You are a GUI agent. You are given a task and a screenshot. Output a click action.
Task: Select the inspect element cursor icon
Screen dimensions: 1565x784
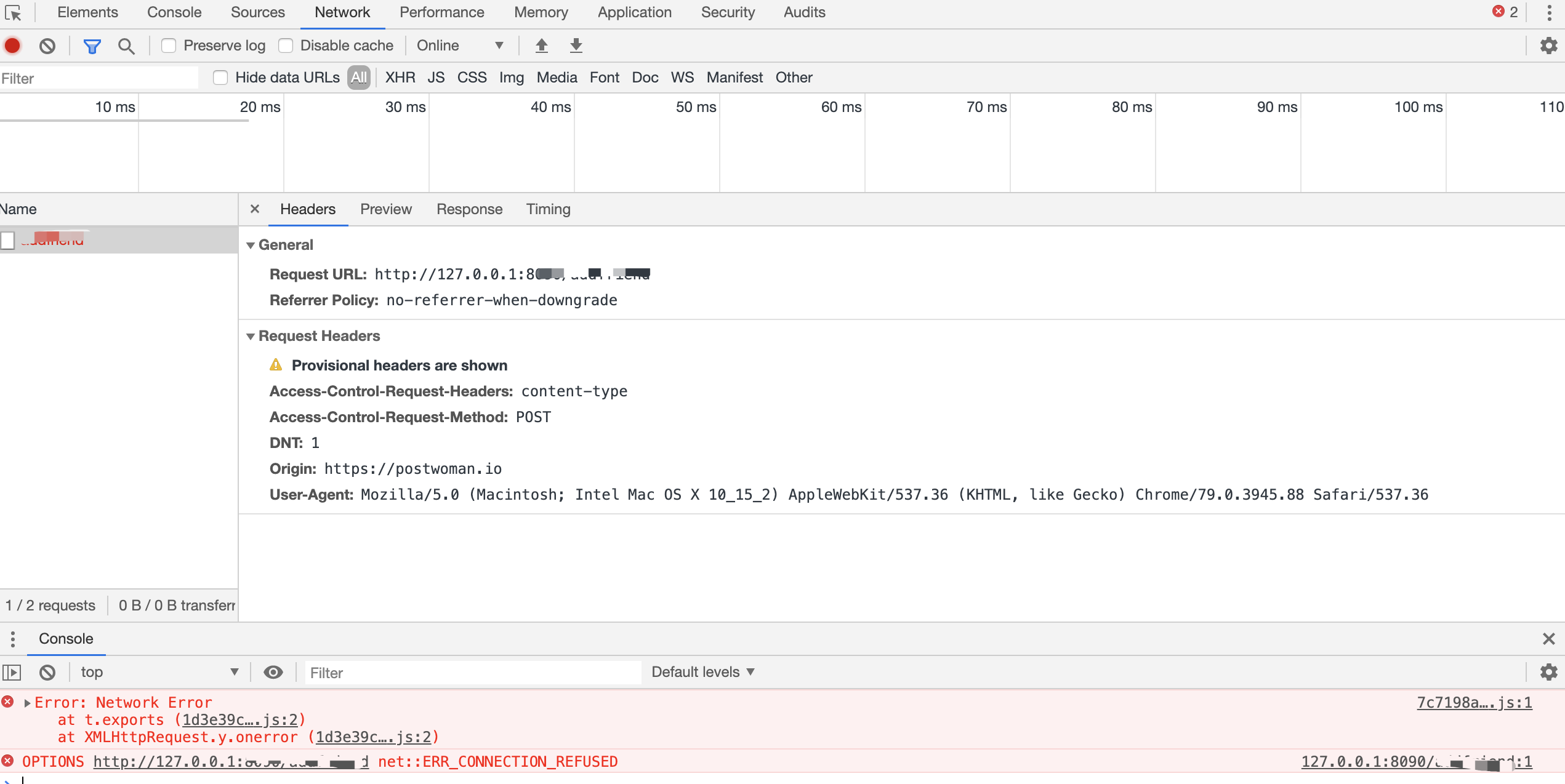pos(13,12)
